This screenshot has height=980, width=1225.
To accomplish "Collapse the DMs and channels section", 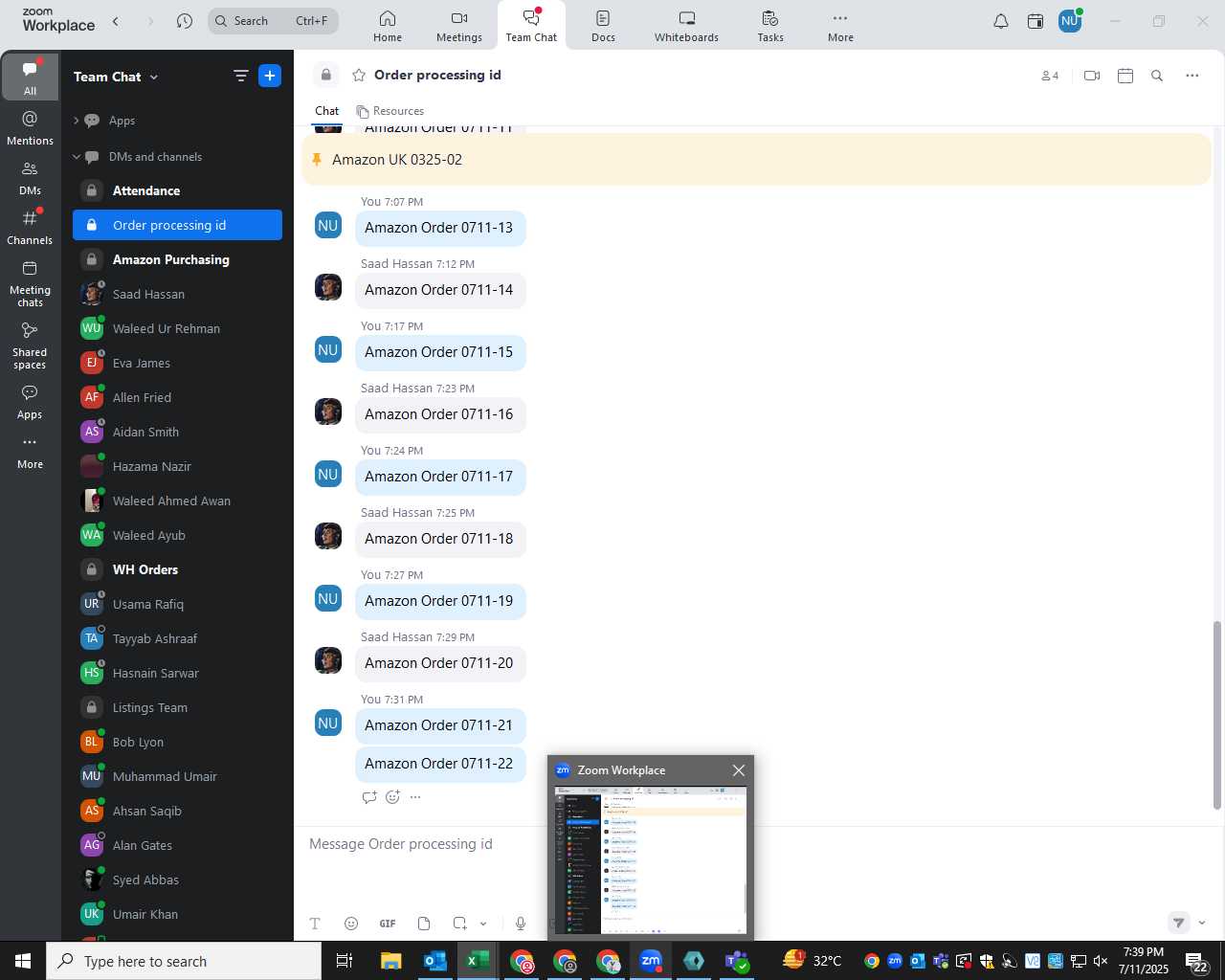I will 77,157.
